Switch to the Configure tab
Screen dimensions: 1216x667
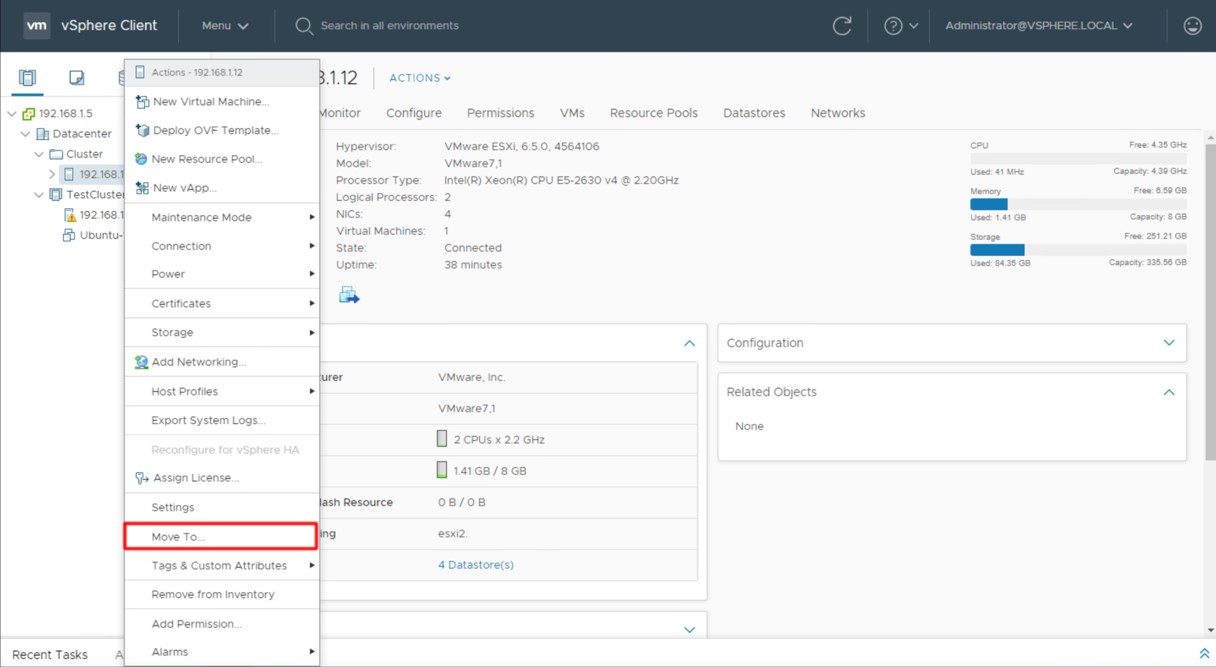(414, 113)
